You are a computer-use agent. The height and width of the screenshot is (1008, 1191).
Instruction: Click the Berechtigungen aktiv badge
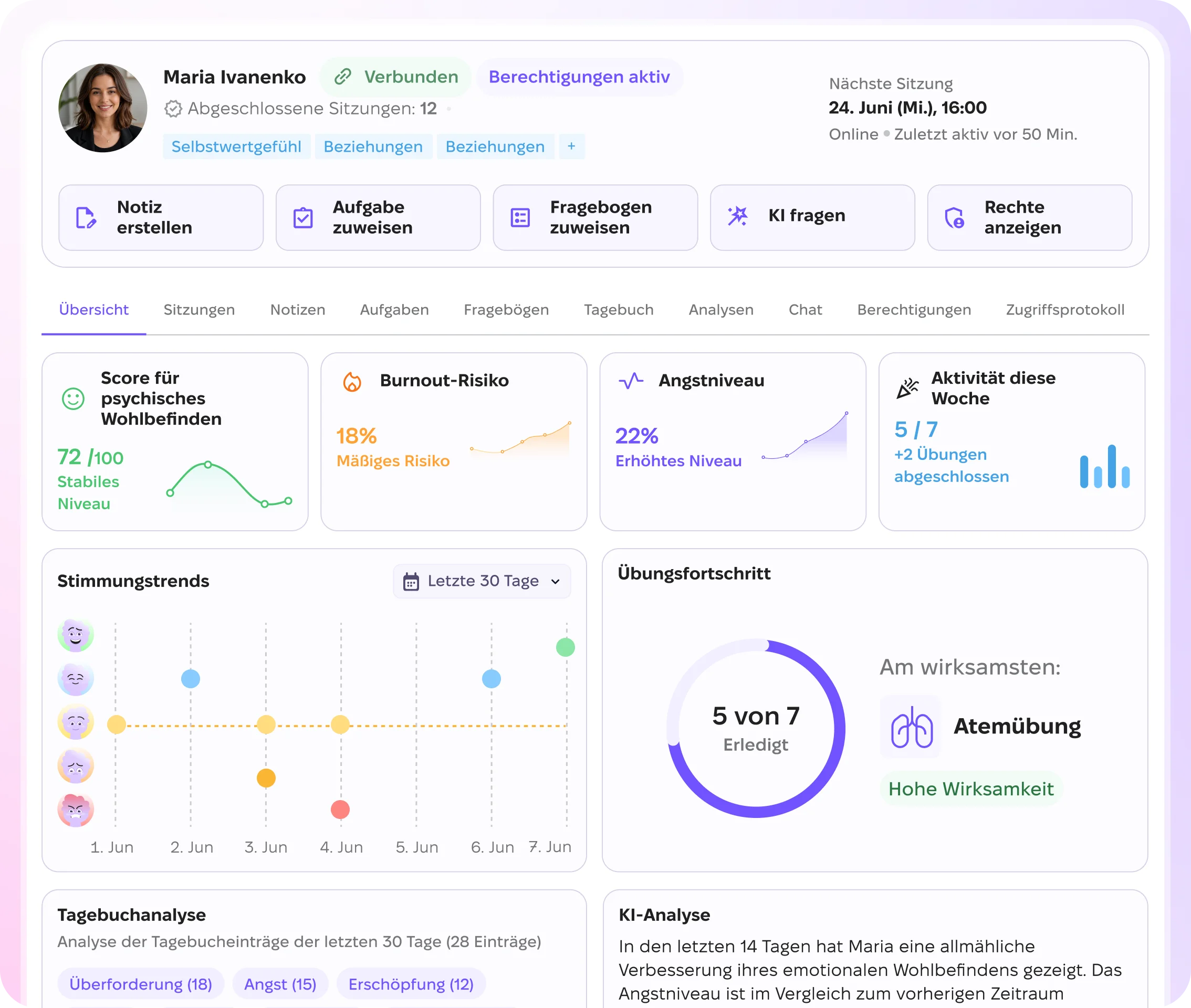coord(579,77)
